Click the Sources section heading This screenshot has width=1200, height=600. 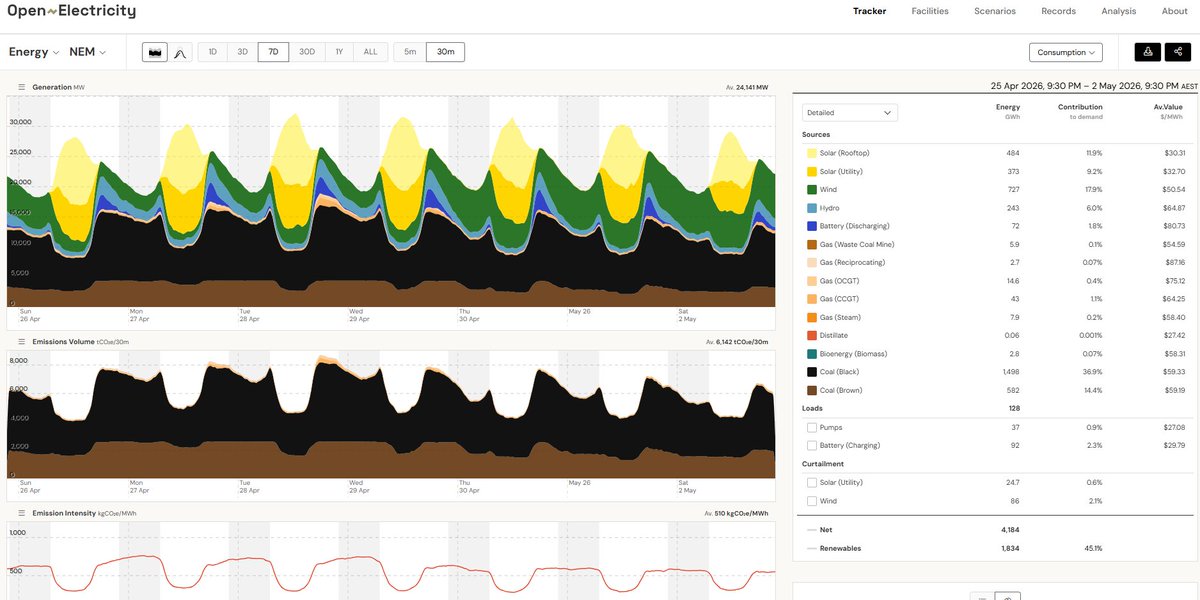816,134
